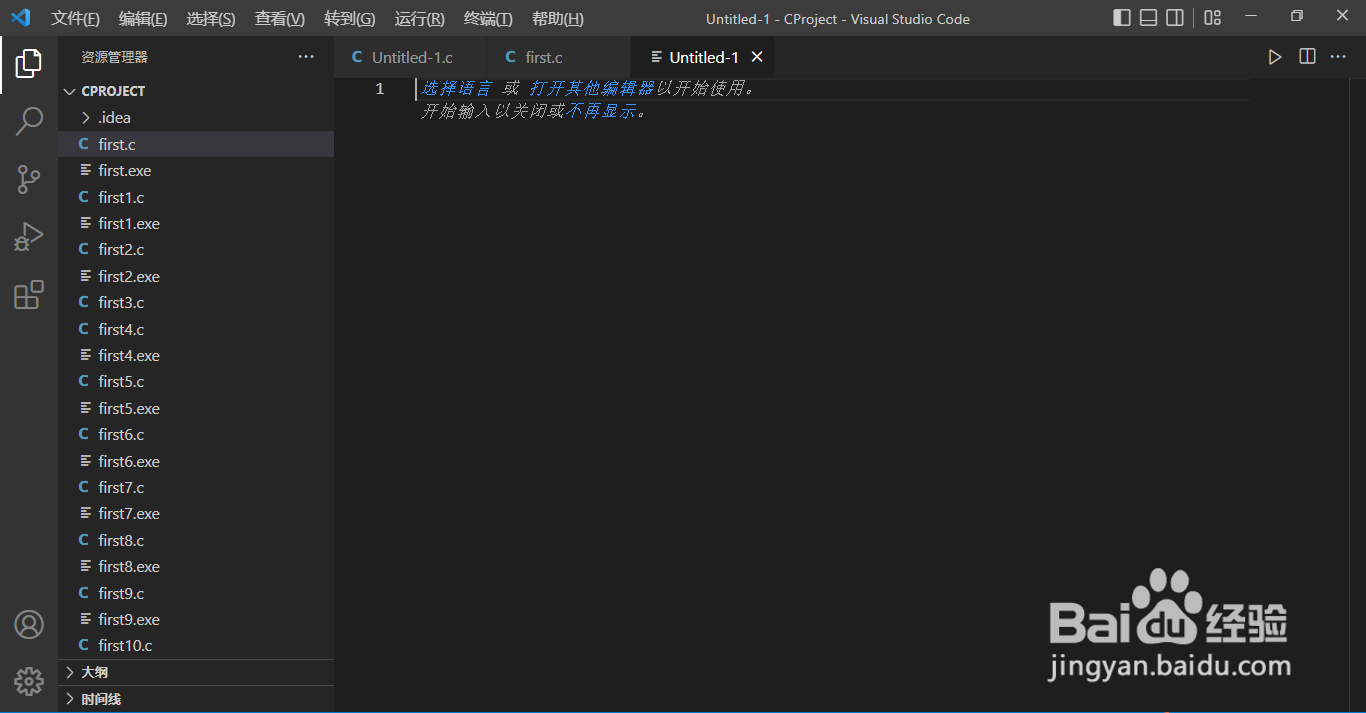Screen dimensions: 1366x713
Task: Open the 终端(T) menu
Action: [489, 19]
